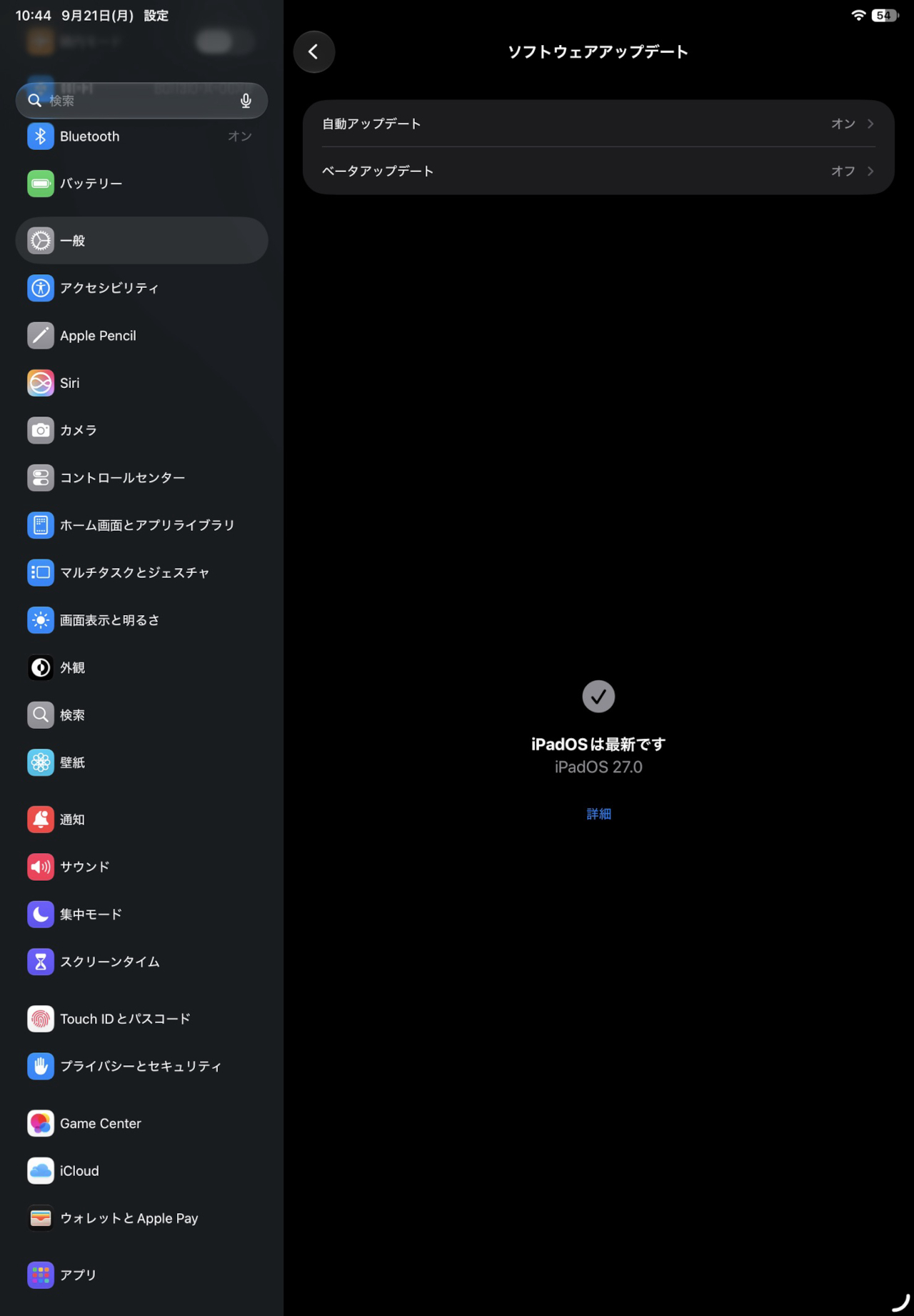Open 自動アップデート settings row
The width and height of the screenshot is (914, 1316).
point(598,124)
